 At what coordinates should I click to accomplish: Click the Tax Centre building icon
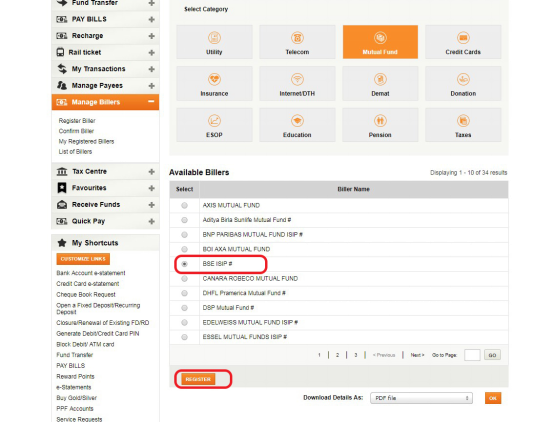(x=62, y=171)
